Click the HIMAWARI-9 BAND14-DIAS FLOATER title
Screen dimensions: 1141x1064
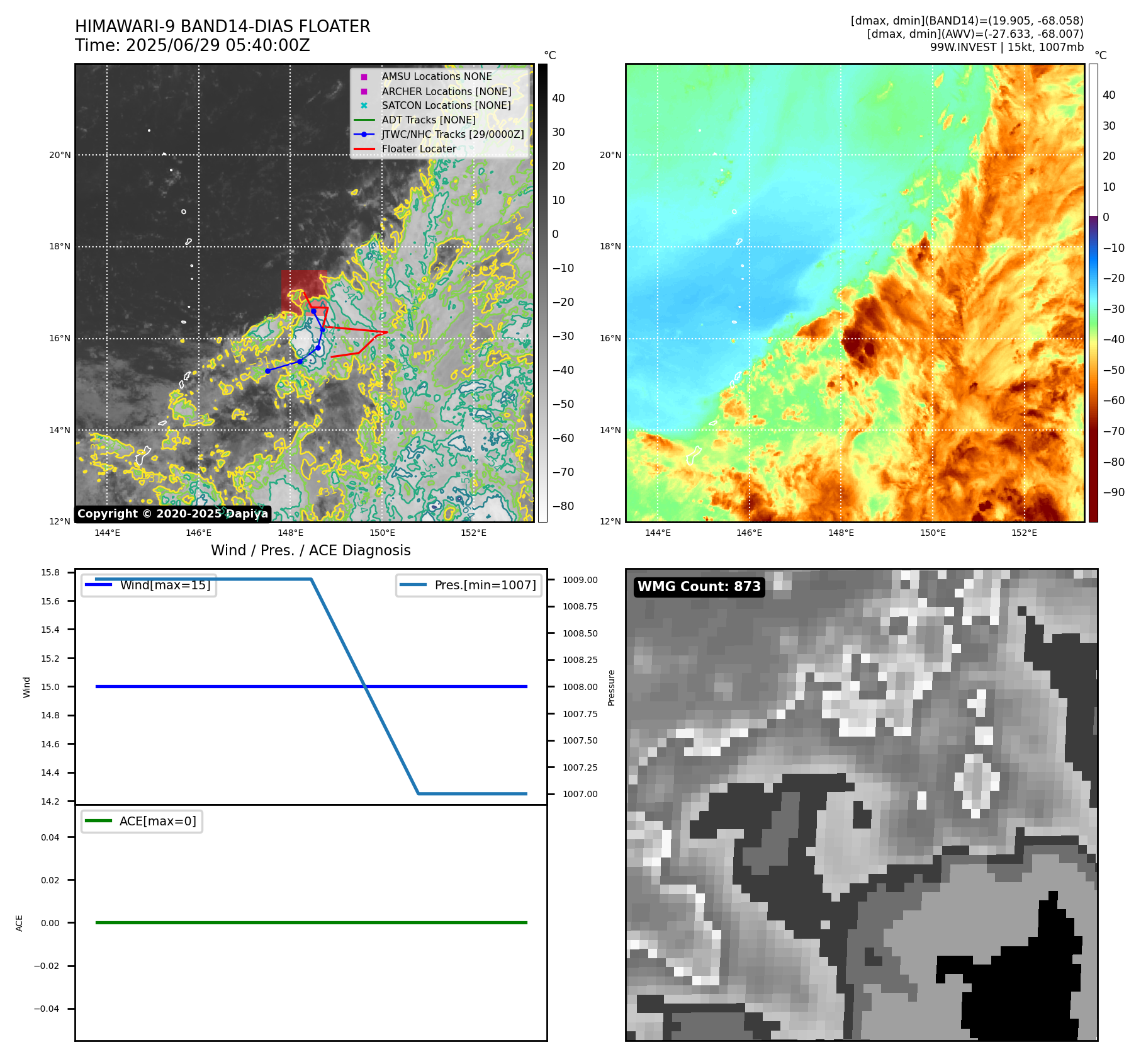pyautogui.click(x=223, y=26)
